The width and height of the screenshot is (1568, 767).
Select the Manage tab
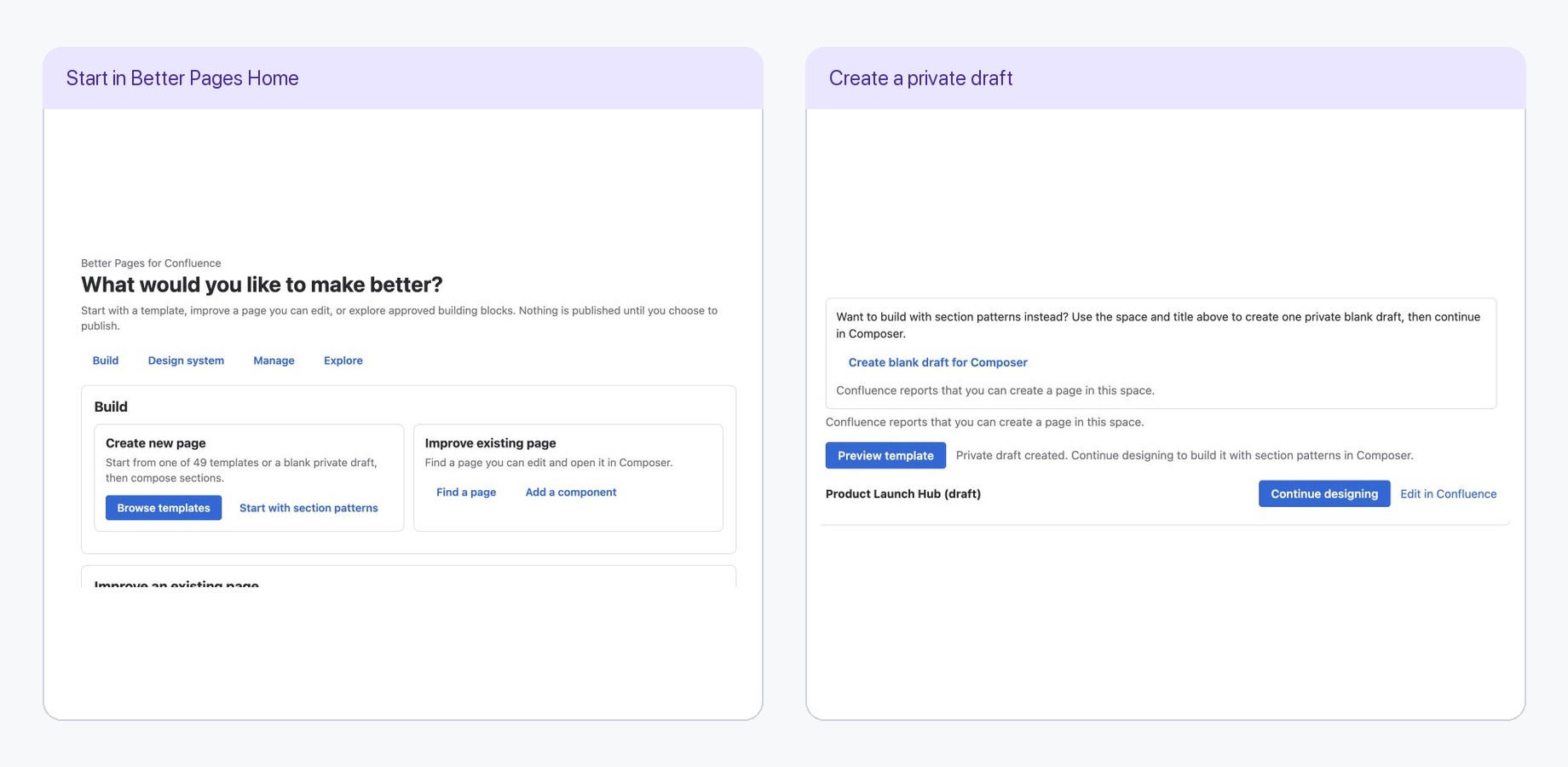(x=274, y=360)
